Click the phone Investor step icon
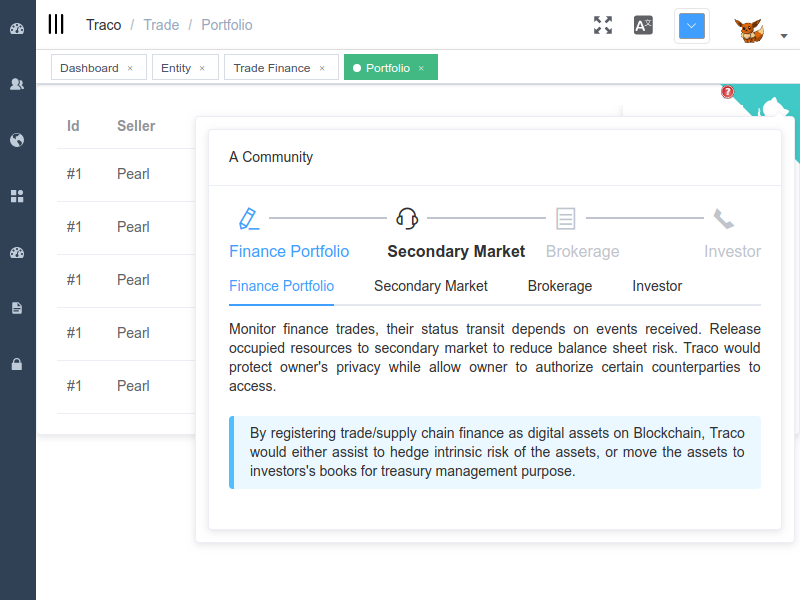 point(723,218)
